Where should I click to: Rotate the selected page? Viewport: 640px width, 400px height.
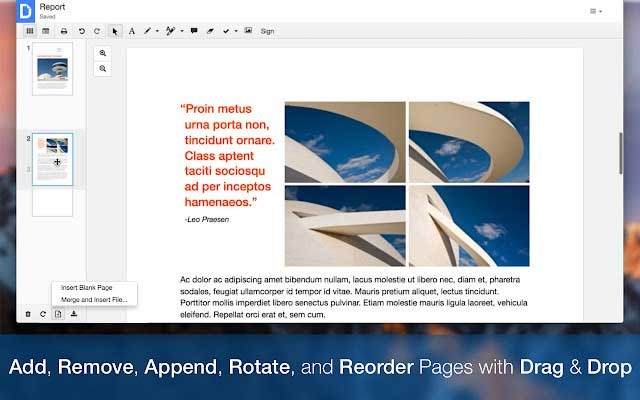43,314
